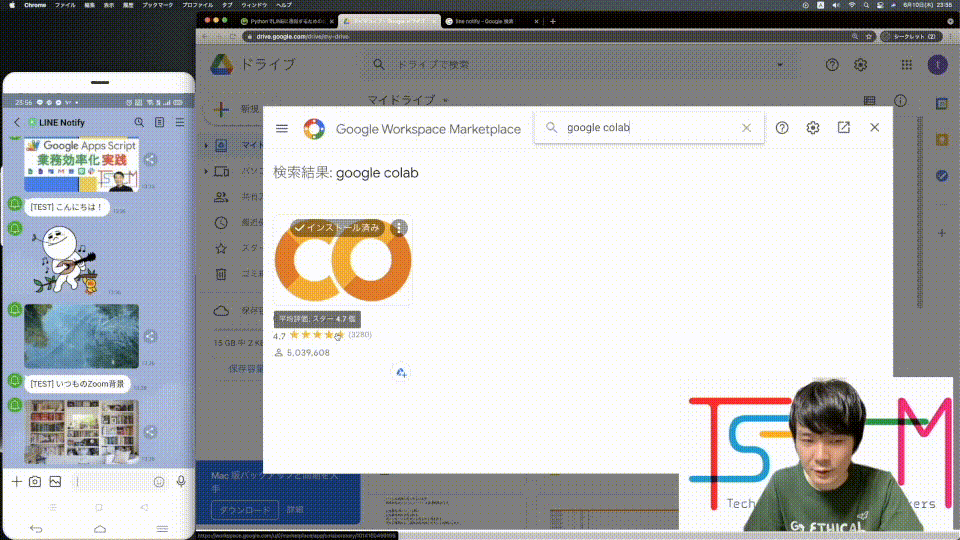Tap the Android home navigation button
The height and width of the screenshot is (540, 960).
(x=100, y=529)
